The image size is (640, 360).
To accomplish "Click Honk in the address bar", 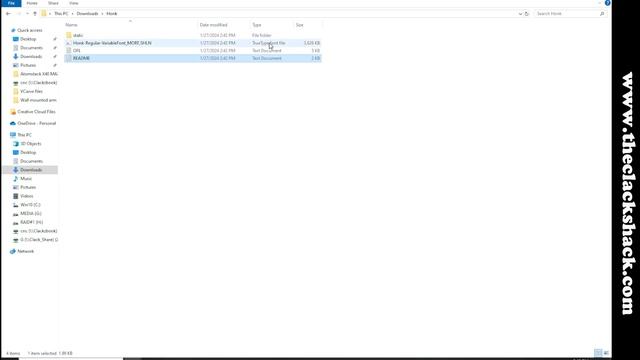I will 111,13.
